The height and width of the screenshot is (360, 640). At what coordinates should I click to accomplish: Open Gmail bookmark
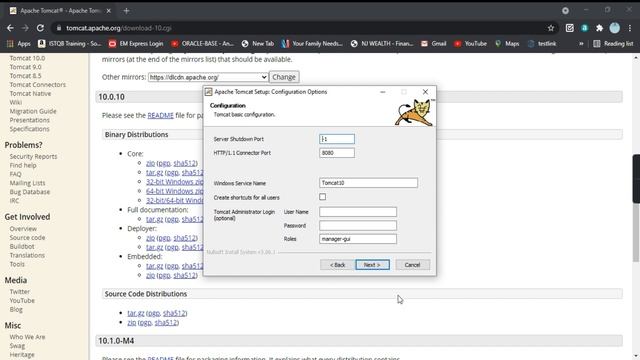pos(433,44)
